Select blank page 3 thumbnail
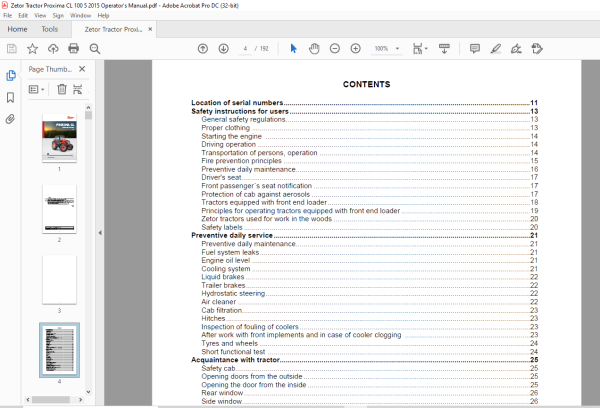The image size is (600, 408). (59, 280)
